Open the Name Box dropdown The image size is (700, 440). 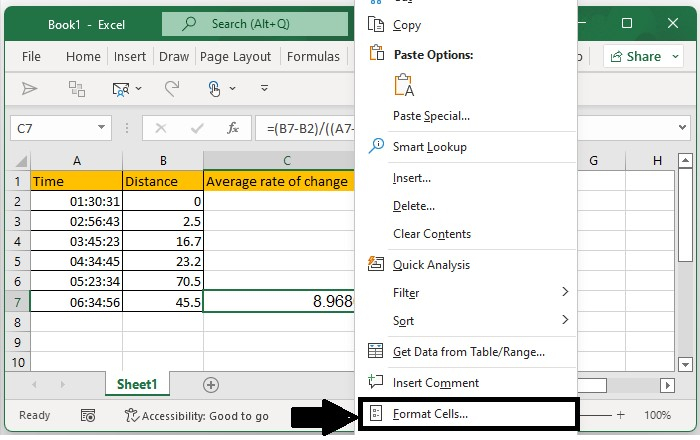(x=101, y=128)
